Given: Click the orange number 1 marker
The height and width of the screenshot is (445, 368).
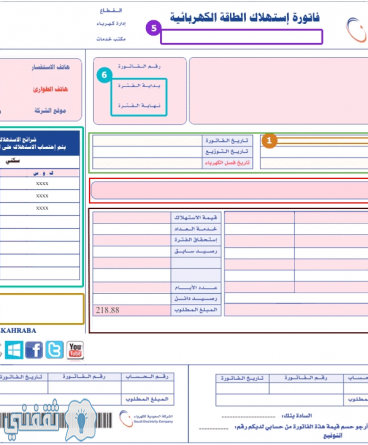Looking at the screenshot, I should coord(269,140).
